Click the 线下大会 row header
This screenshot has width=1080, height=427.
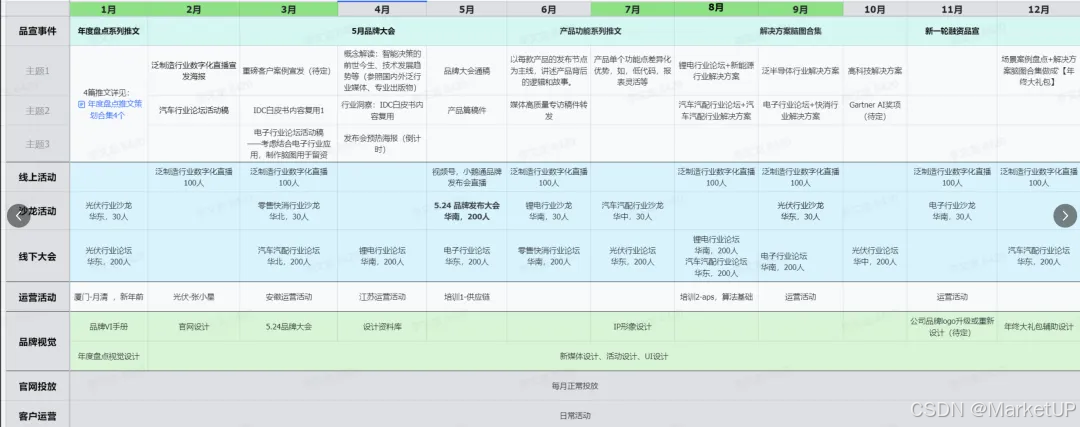tap(38, 256)
